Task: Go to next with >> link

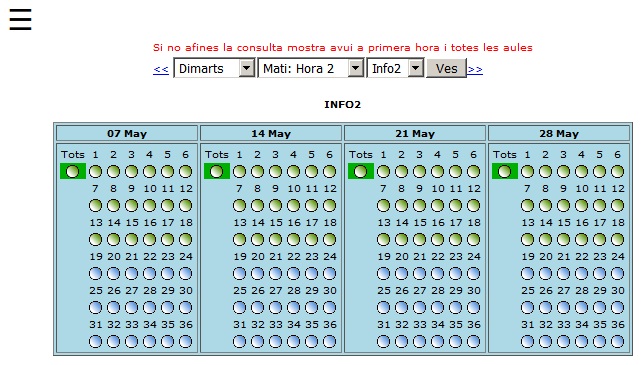Action: pyautogui.click(x=475, y=69)
